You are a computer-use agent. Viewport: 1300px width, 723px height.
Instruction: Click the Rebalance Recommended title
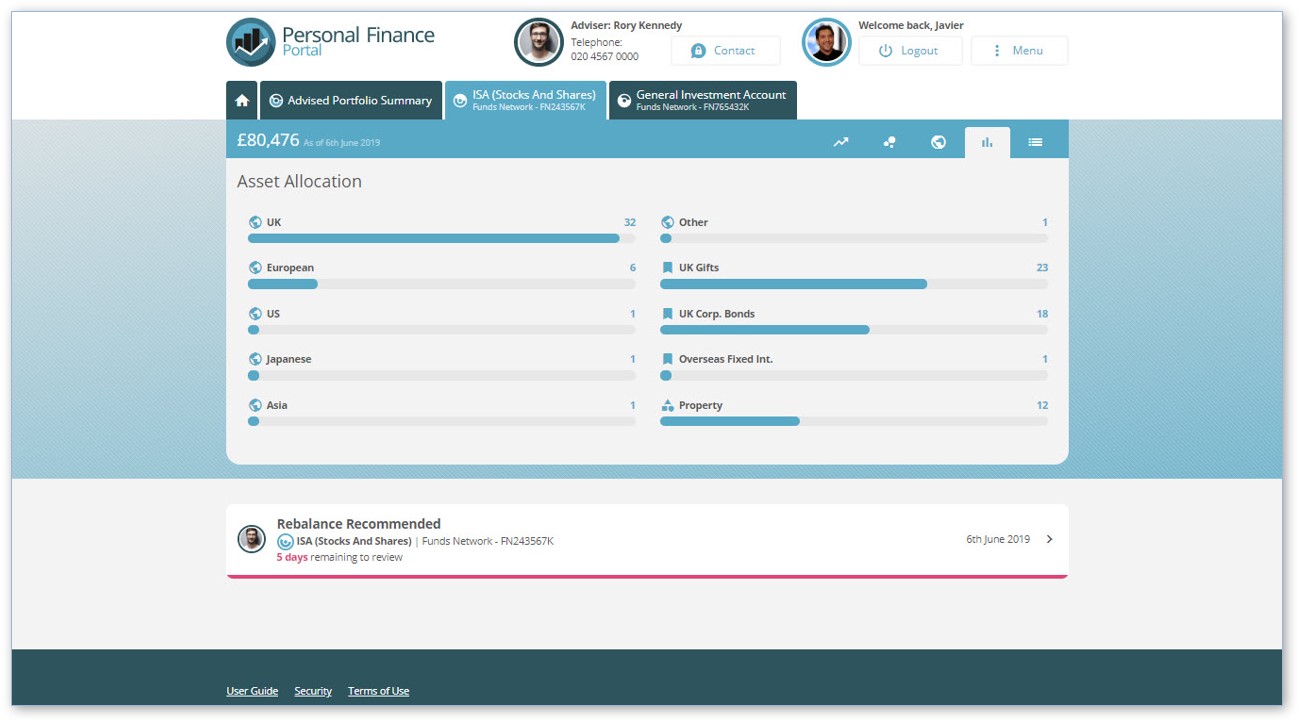pyautogui.click(x=358, y=524)
